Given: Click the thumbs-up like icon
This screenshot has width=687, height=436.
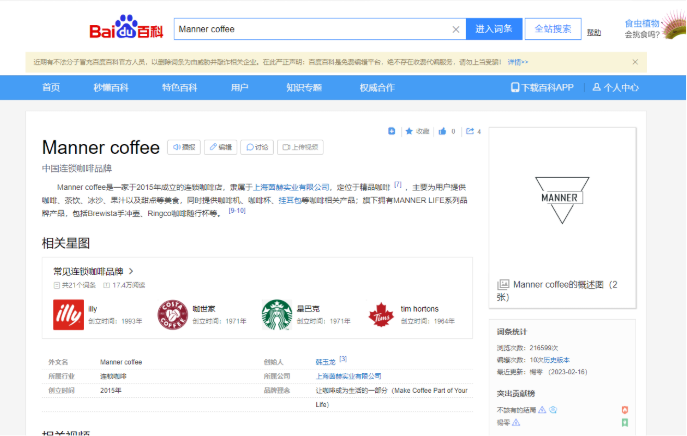Looking at the screenshot, I should point(442,131).
